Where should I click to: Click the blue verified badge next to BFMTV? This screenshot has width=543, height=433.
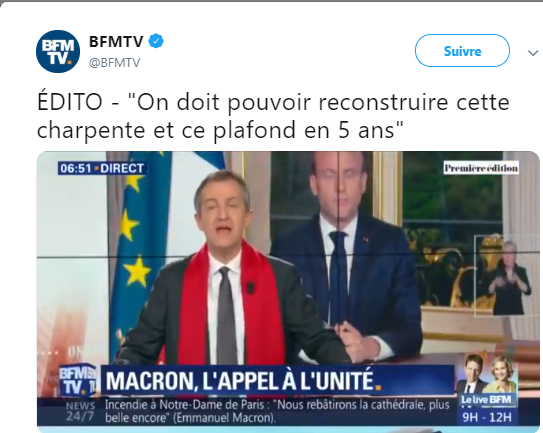pyautogui.click(x=156, y=41)
